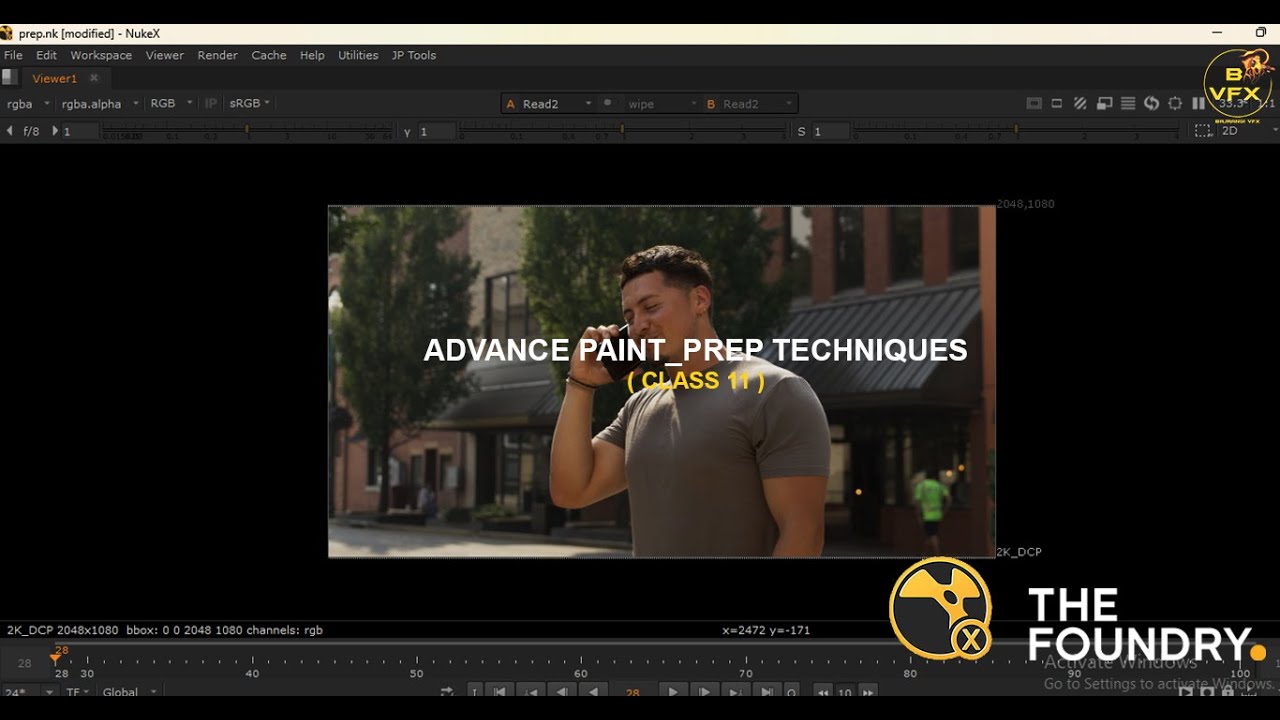The image size is (1280, 720).
Task: Click the timeline start frame field 28
Action: pos(24,662)
